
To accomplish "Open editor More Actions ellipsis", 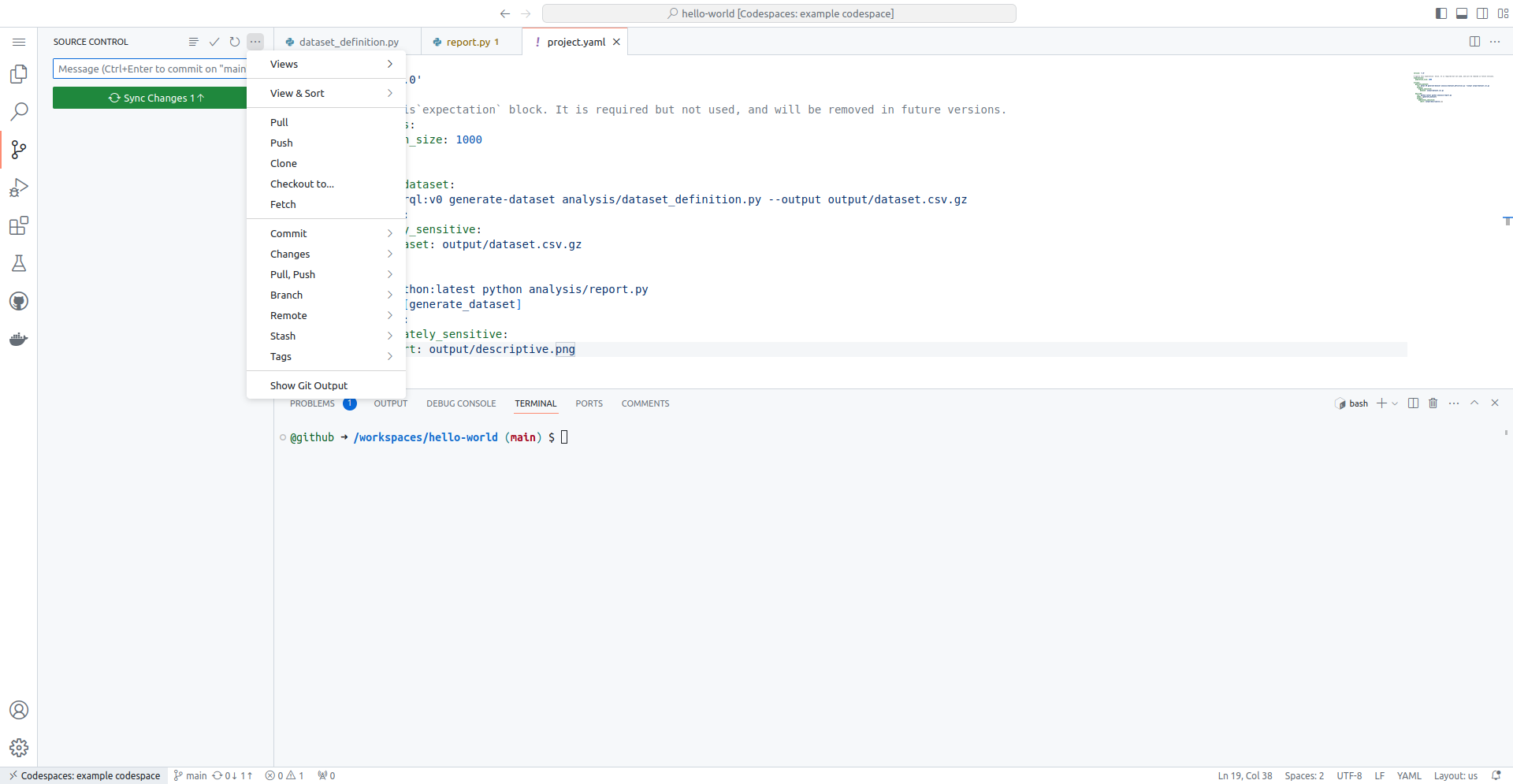I will pyautogui.click(x=1495, y=42).
